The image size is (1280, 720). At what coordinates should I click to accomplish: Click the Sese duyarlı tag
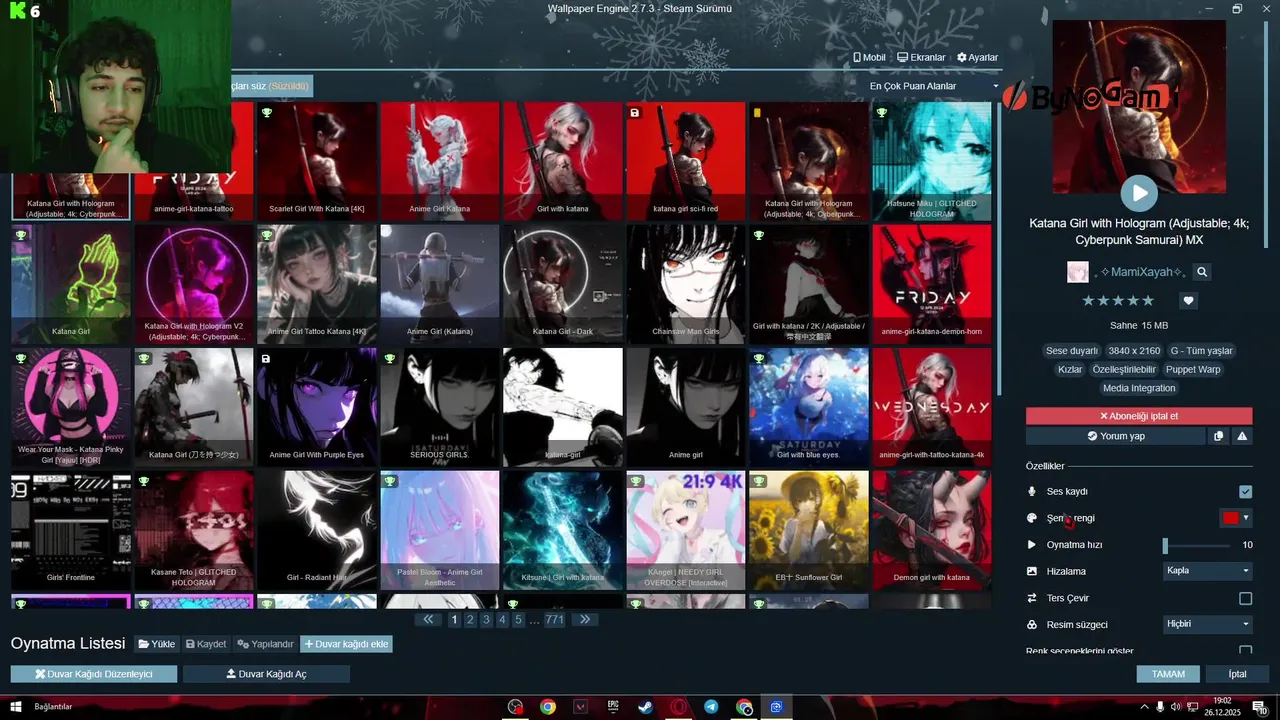tap(1072, 351)
